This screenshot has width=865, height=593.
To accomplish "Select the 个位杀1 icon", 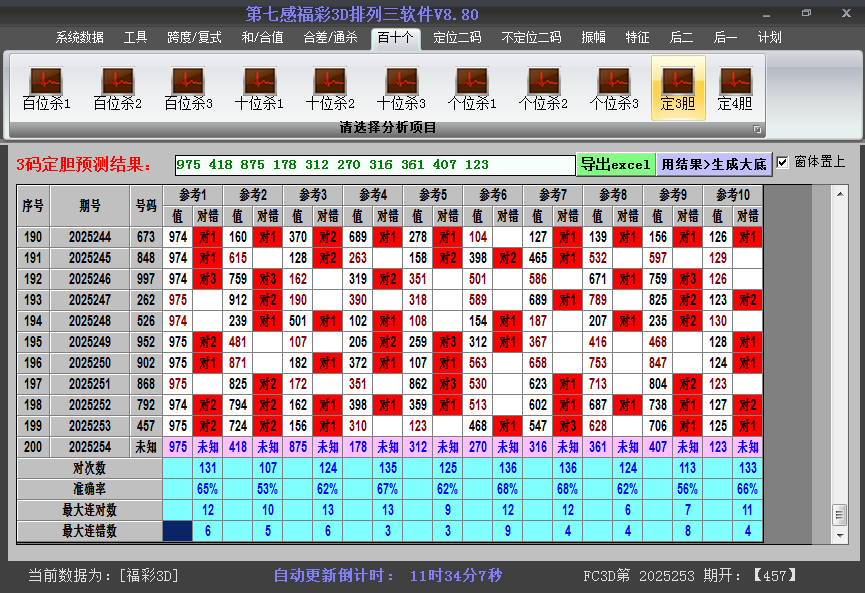I will tap(472, 88).
